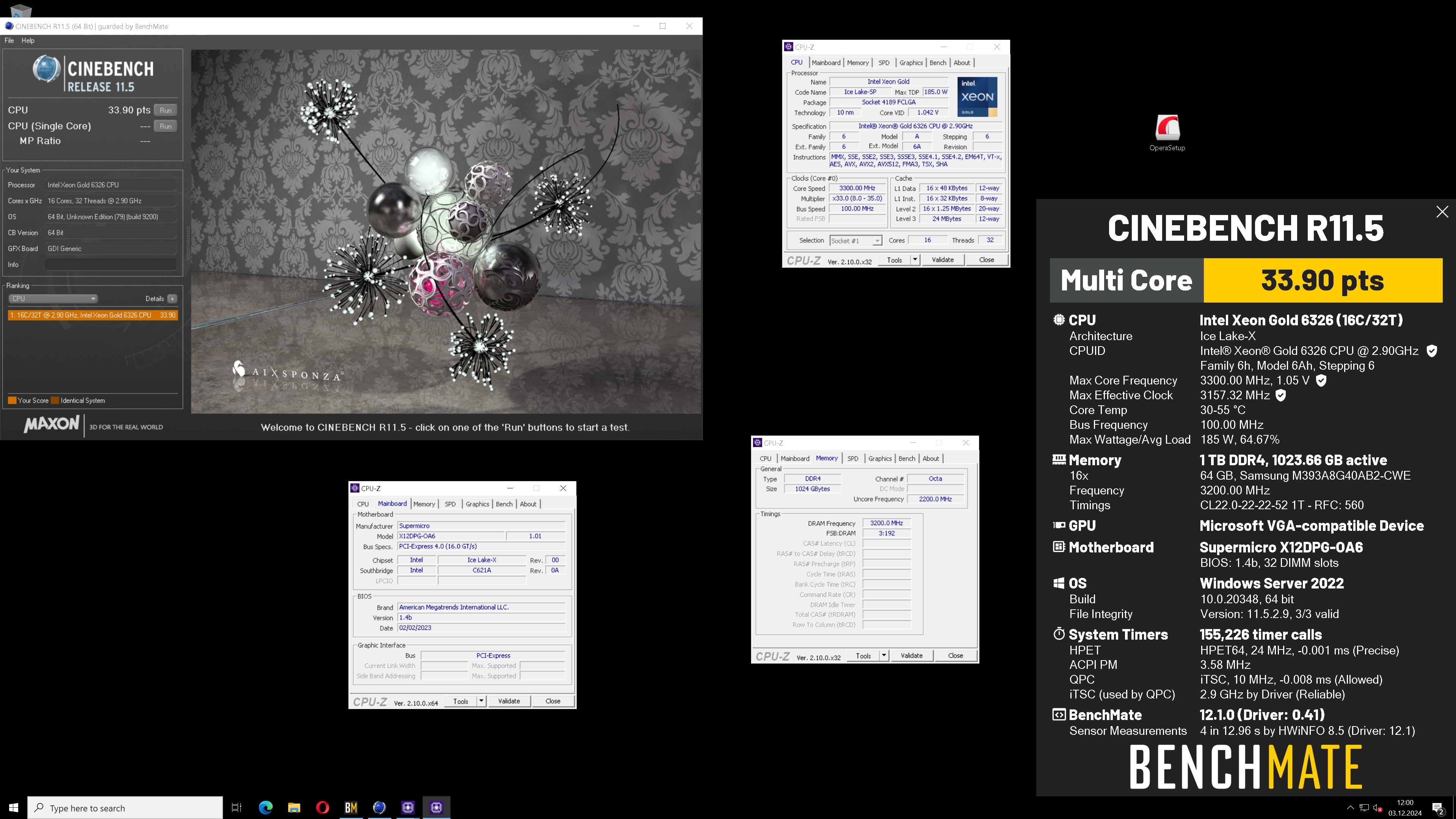
Task: Click Validate in CPU-Z CPU window
Action: click(x=942, y=260)
